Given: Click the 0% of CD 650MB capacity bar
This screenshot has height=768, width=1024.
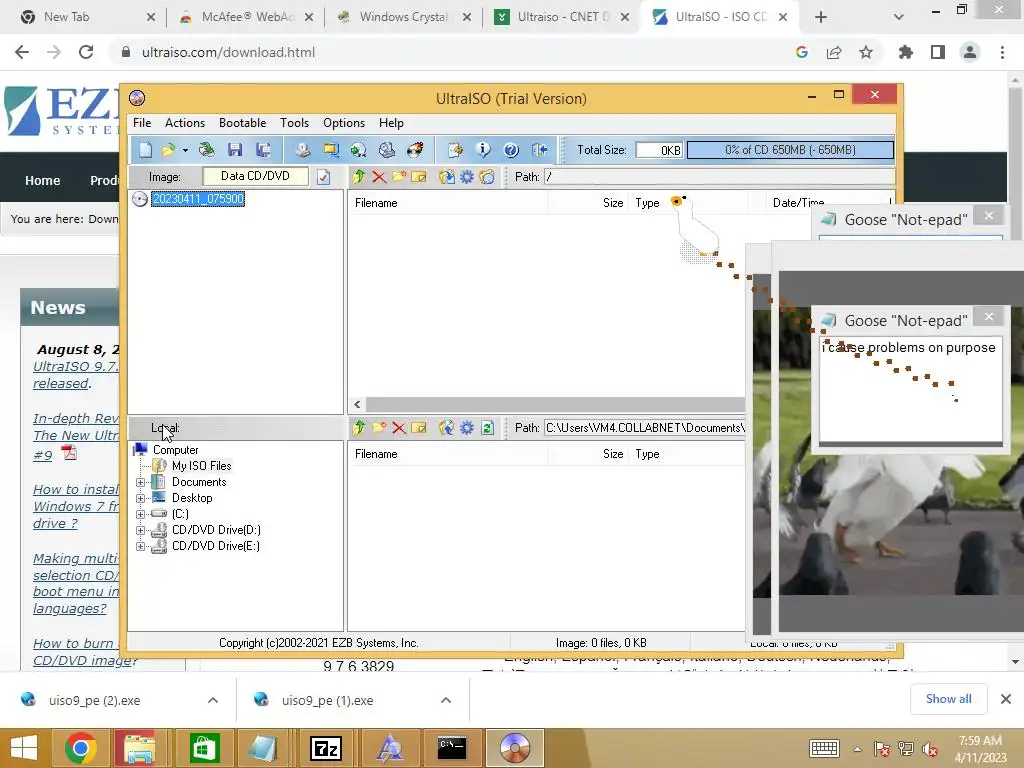Looking at the screenshot, I should click(x=790, y=150).
